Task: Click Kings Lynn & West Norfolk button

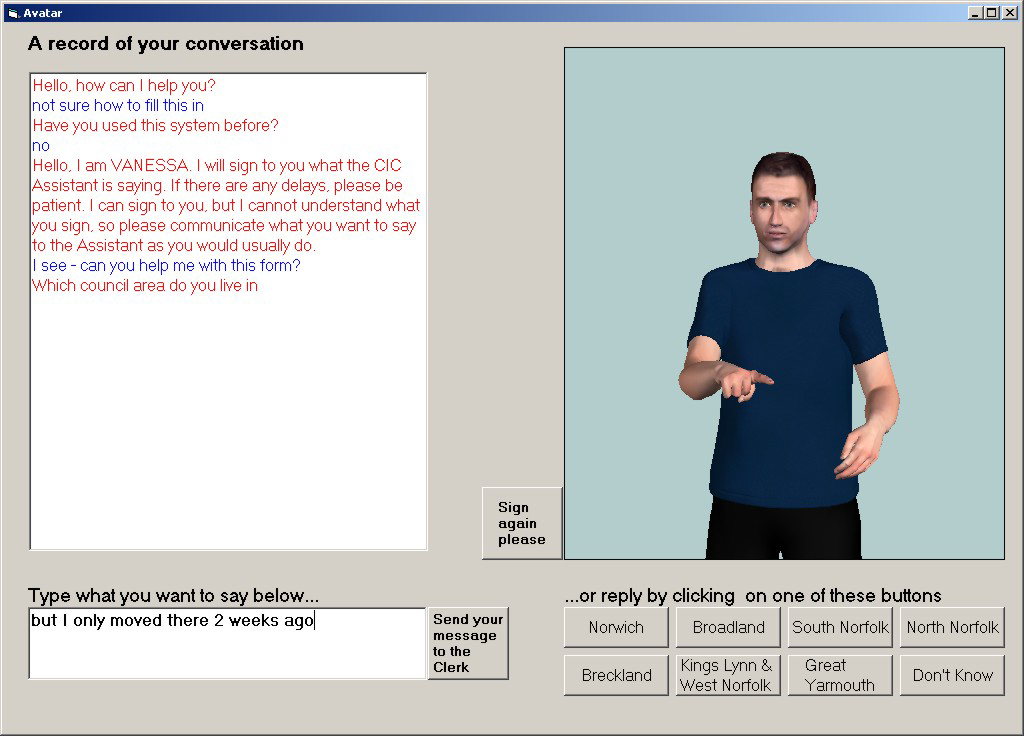Action: tap(728, 675)
